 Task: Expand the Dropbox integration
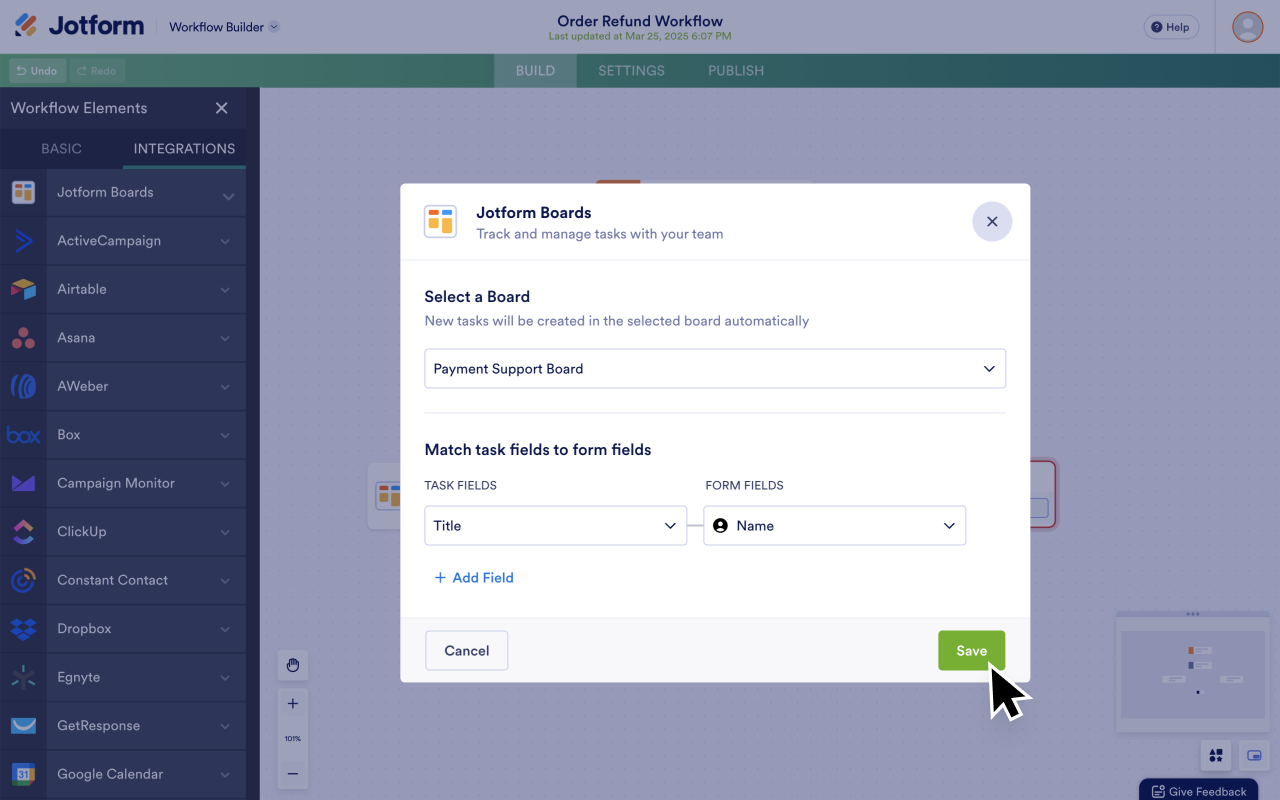tap(225, 629)
